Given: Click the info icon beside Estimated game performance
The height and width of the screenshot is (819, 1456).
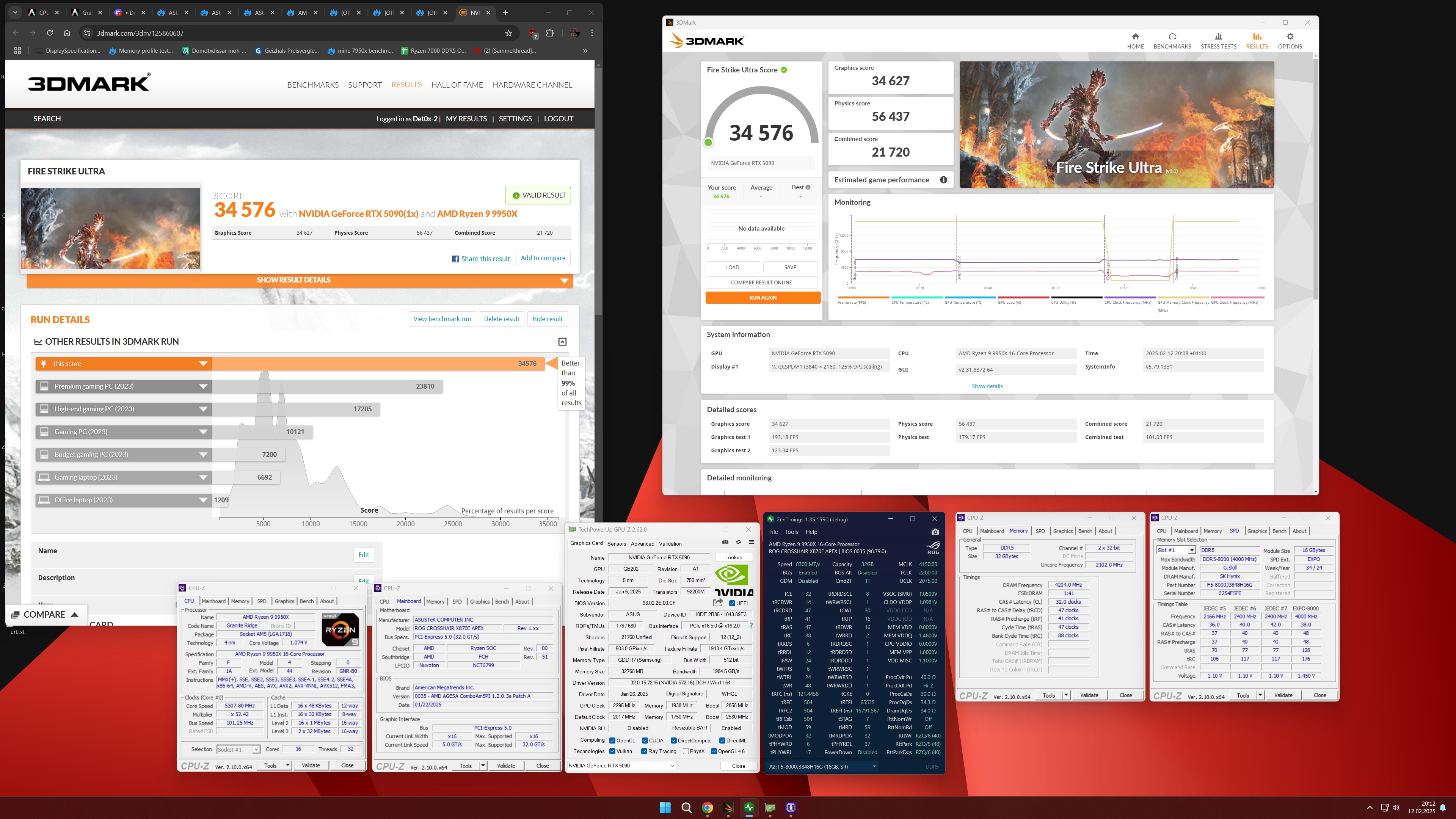Looking at the screenshot, I should coord(943,180).
